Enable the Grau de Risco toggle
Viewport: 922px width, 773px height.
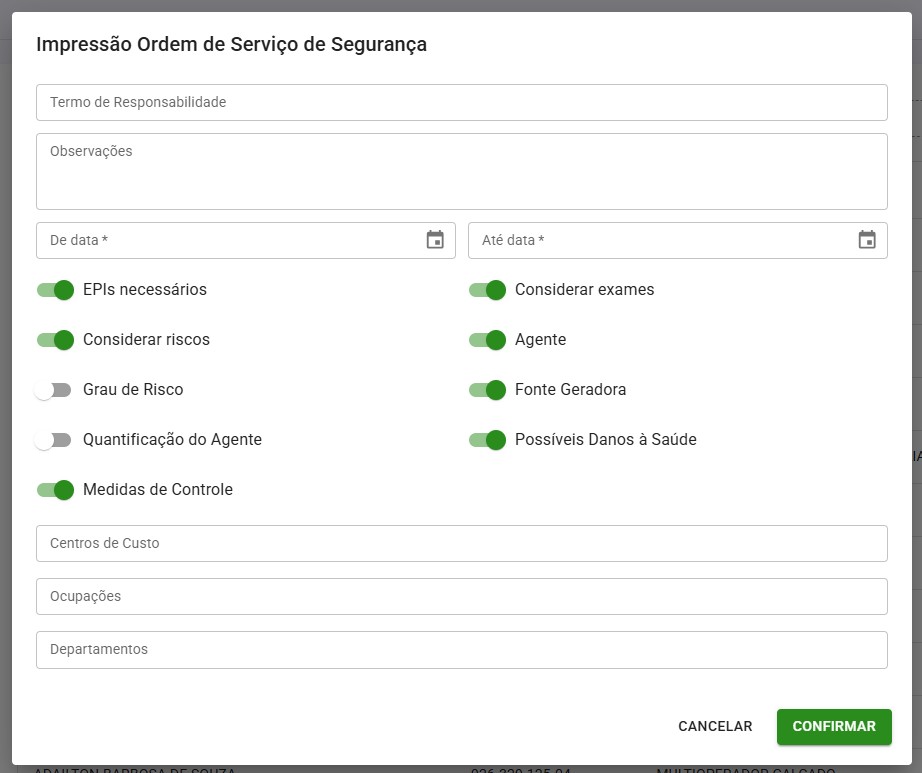(53, 390)
